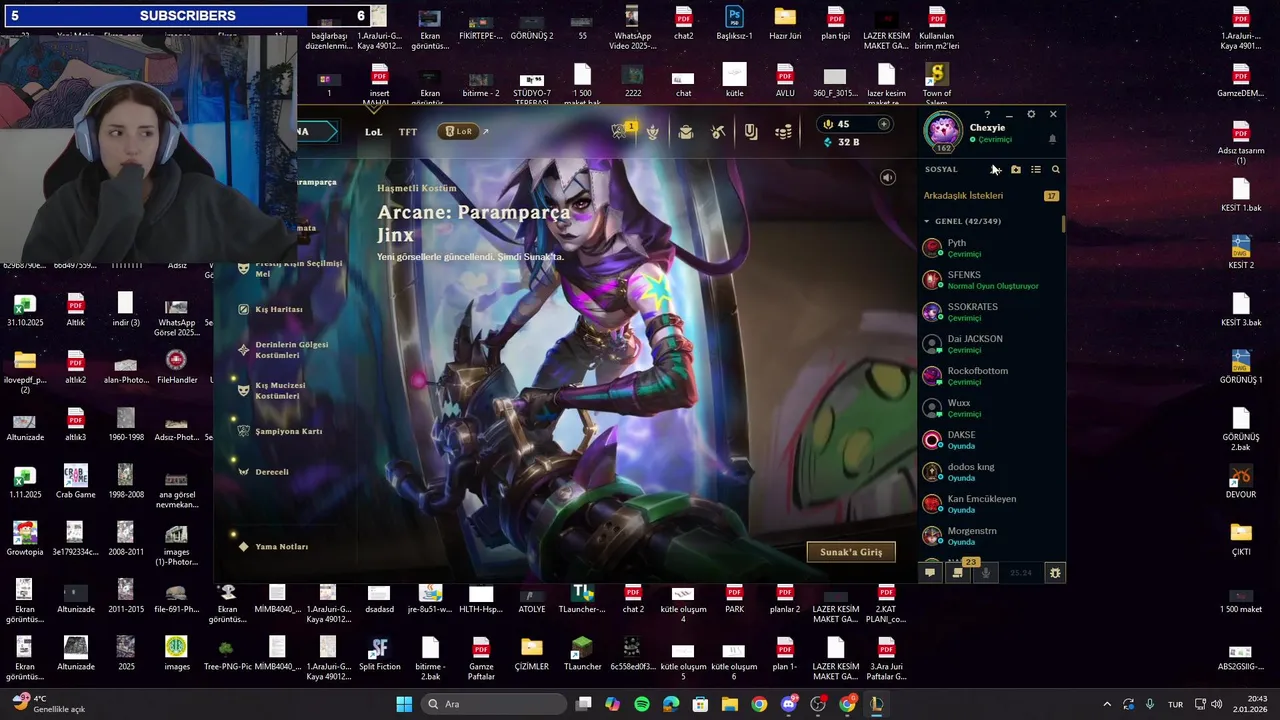Select friend Wuxx in the list
1280x720 pixels.
[990, 407]
